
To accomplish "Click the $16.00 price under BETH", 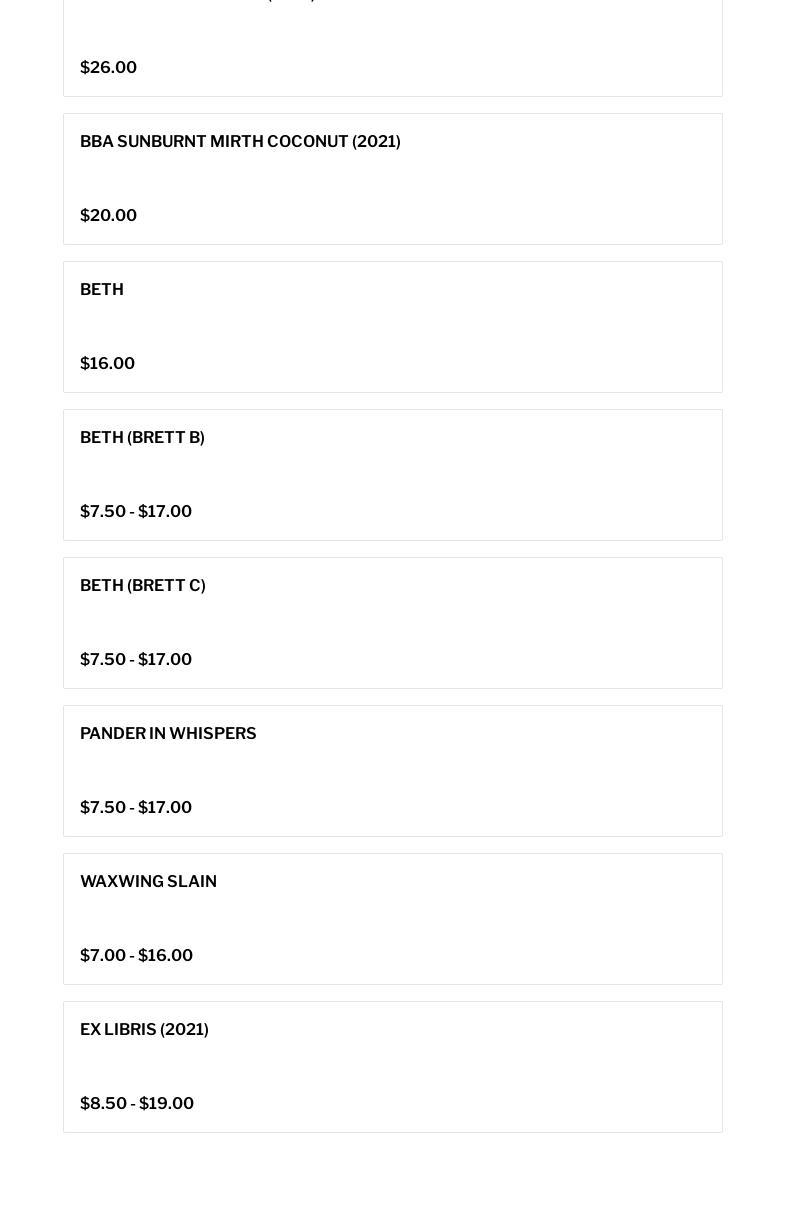I will tap(107, 364).
